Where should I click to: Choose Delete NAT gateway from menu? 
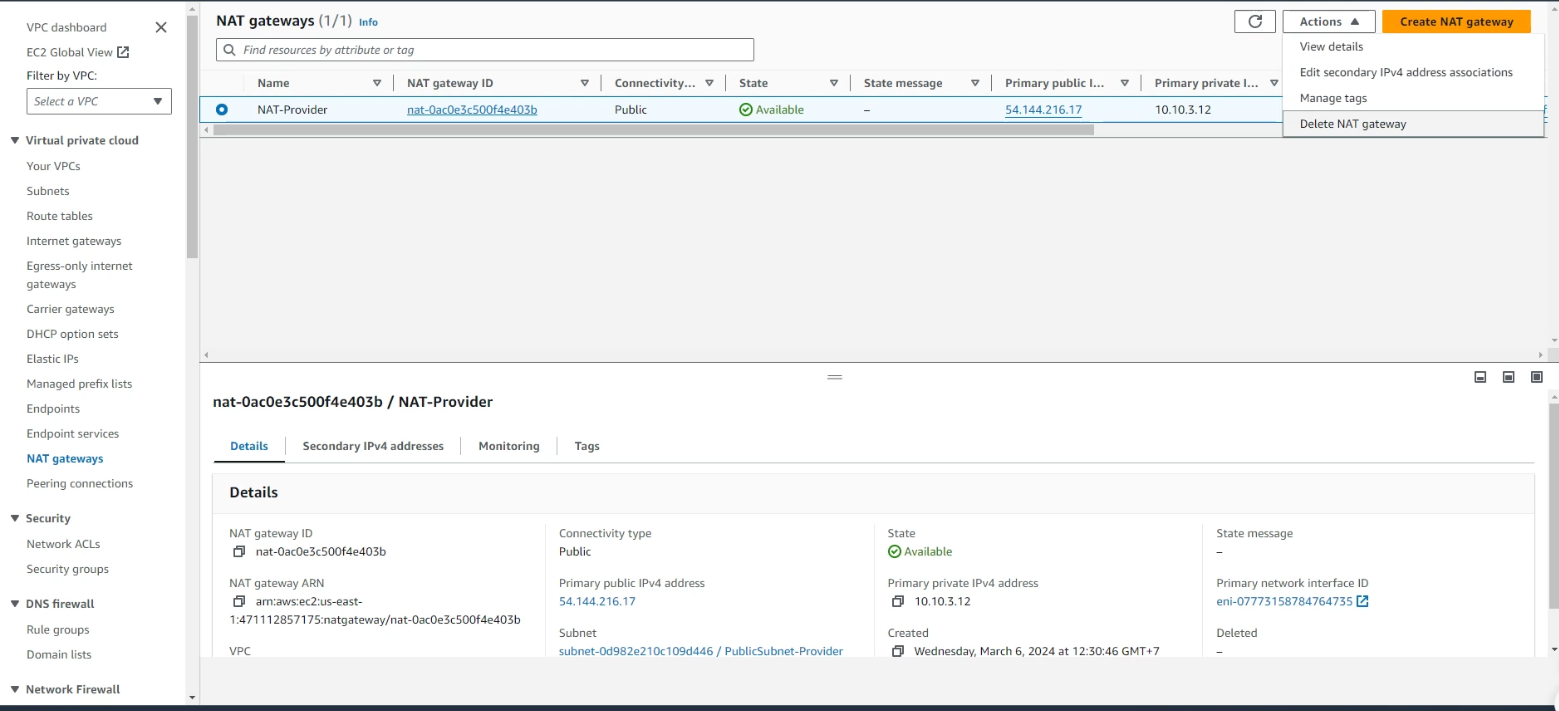pyautogui.click(x=1352, y=124)
